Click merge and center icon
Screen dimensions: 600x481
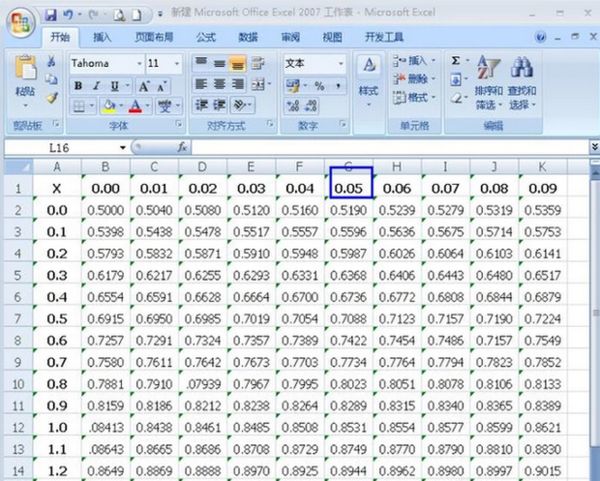point(258,84)
